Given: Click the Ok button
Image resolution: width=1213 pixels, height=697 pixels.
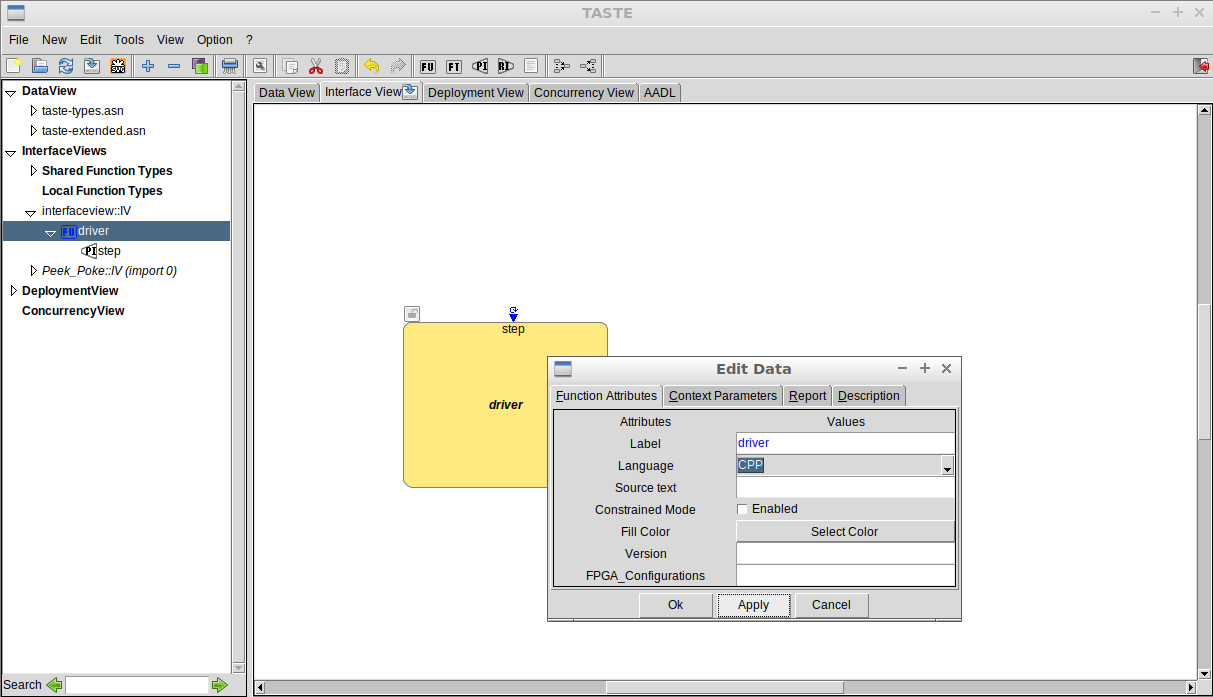Looking at the screenshot, I should (x=675, y=605).
